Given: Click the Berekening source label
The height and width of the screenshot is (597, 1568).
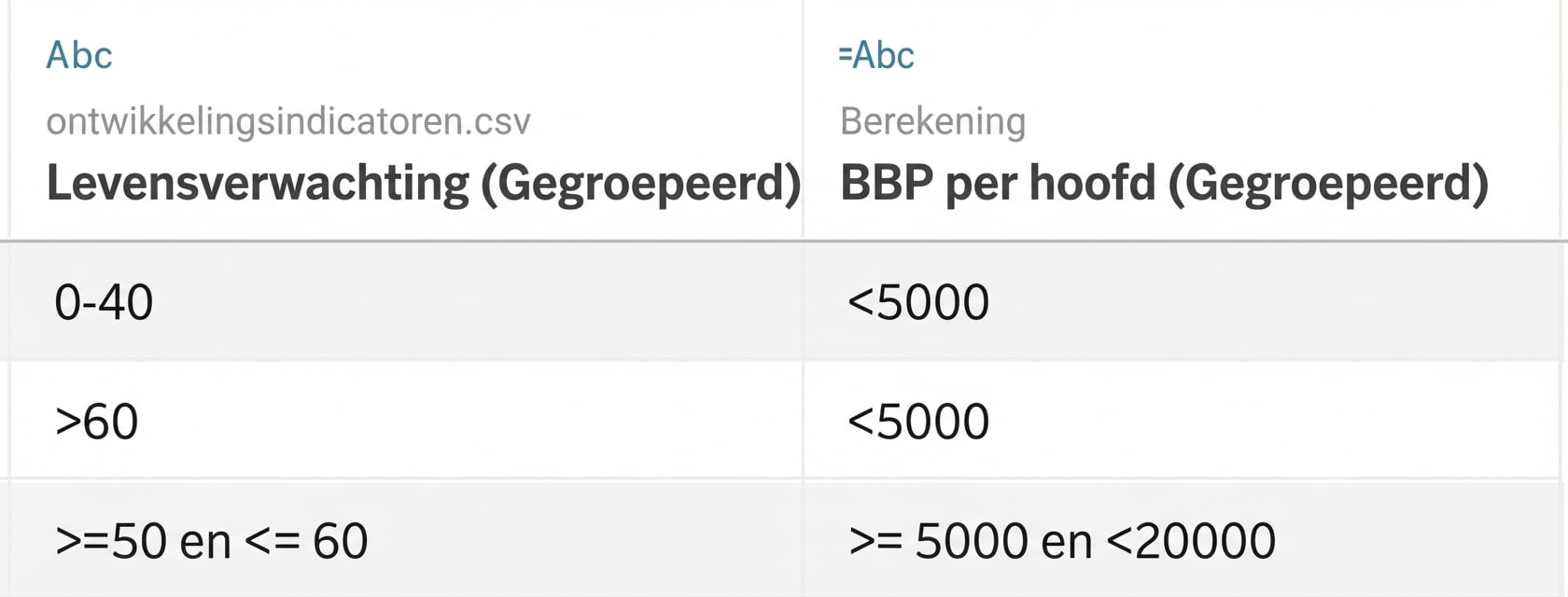Looking at the screenshot, I should click(x=932, y=121).
